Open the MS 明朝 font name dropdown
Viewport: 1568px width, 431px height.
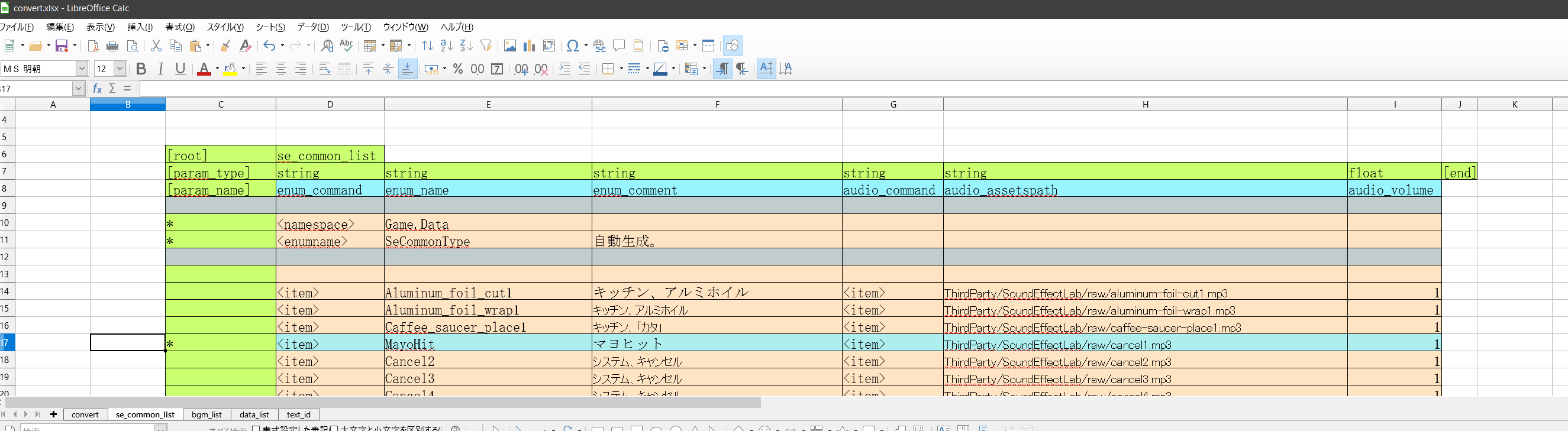click(82, 69)
